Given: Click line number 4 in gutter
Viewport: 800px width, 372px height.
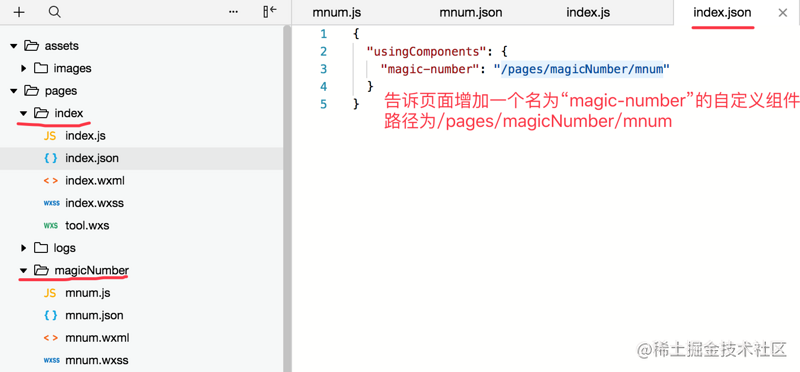Looking at the screenshot, I should [x=323, y=86].
